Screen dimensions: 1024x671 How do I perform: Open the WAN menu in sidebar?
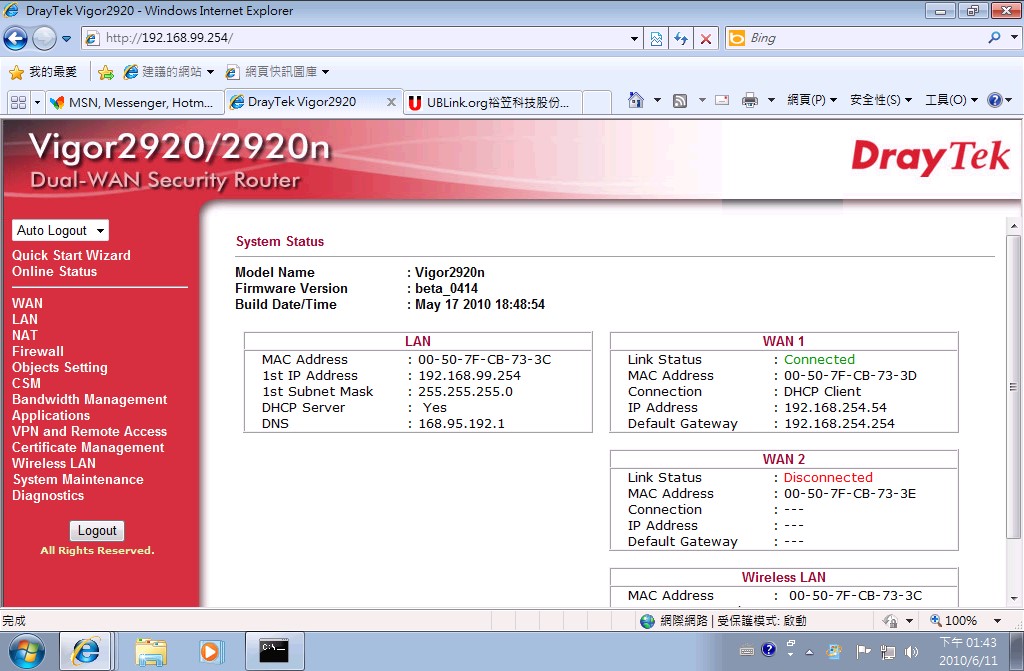pos(27,303)
